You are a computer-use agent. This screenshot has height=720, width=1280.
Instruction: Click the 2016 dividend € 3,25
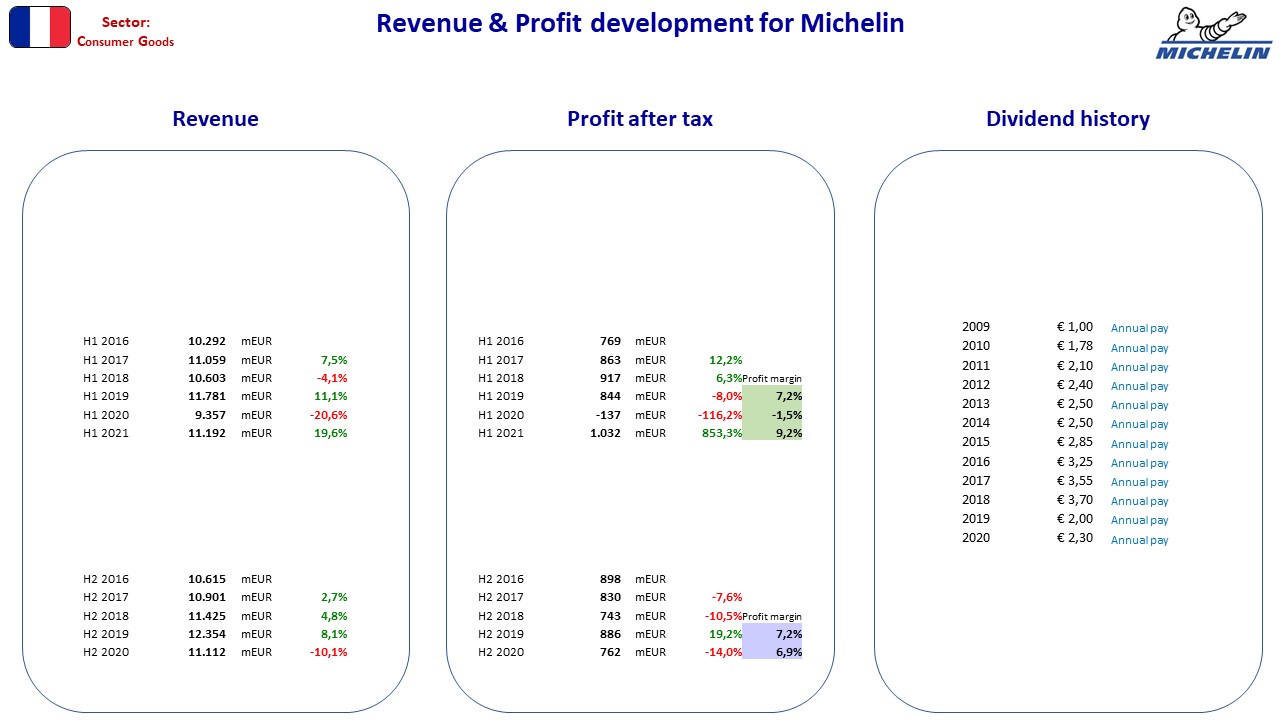(x=1075, y=462)
